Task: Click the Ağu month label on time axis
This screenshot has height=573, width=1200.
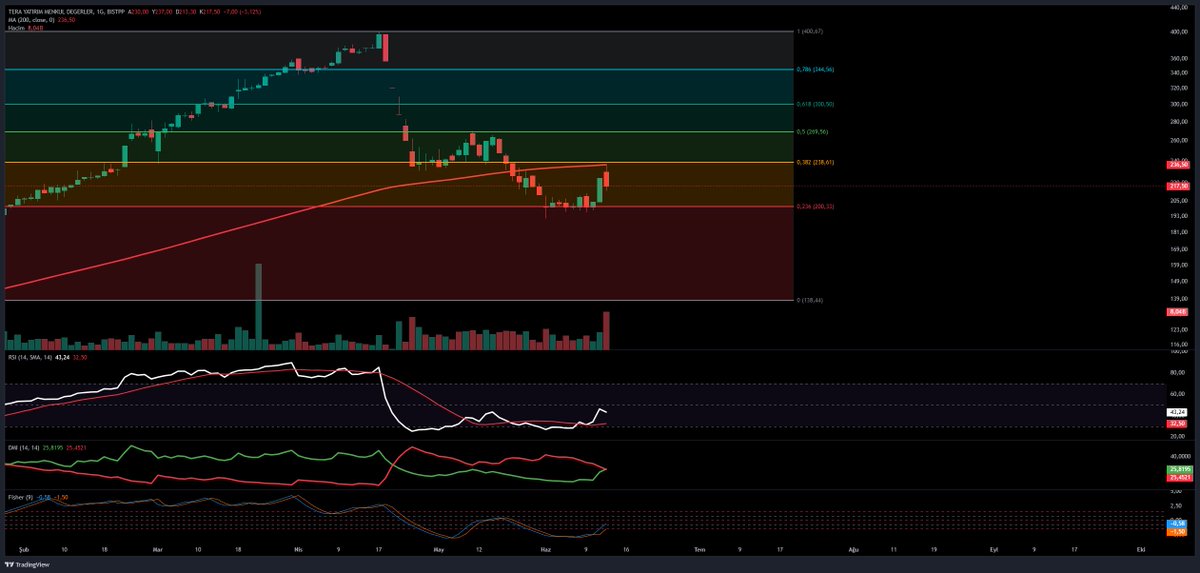Action: (854, 549)
